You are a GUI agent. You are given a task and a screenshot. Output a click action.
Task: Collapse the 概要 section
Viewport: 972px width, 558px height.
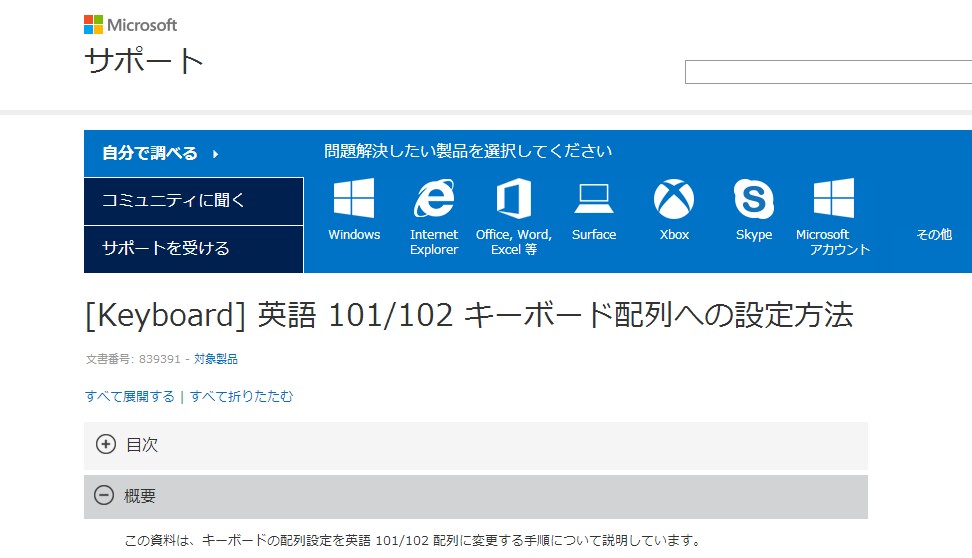(x=475, y=497)
